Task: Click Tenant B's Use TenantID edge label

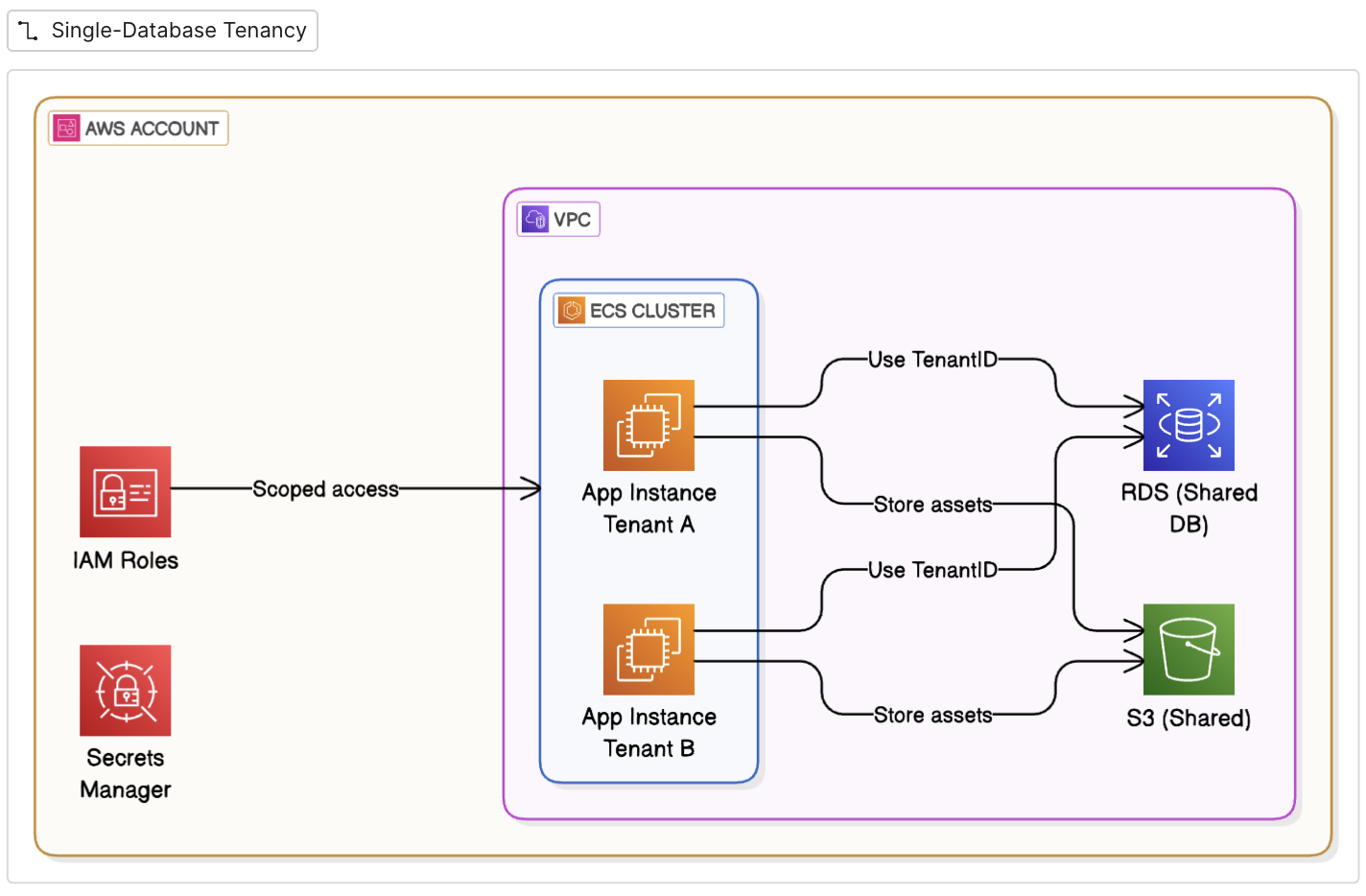Action: coord(932,570)
